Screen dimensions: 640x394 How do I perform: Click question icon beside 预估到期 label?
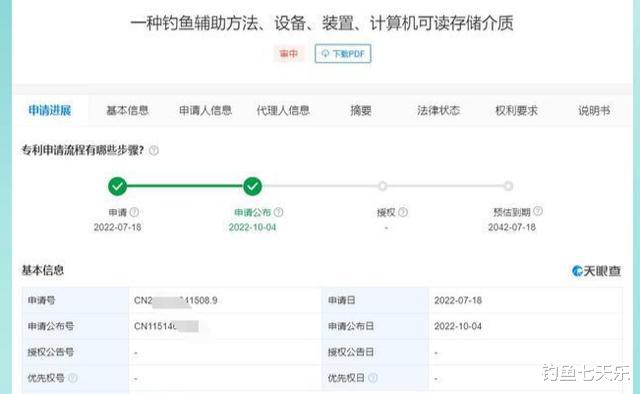(x=538, y=211)
